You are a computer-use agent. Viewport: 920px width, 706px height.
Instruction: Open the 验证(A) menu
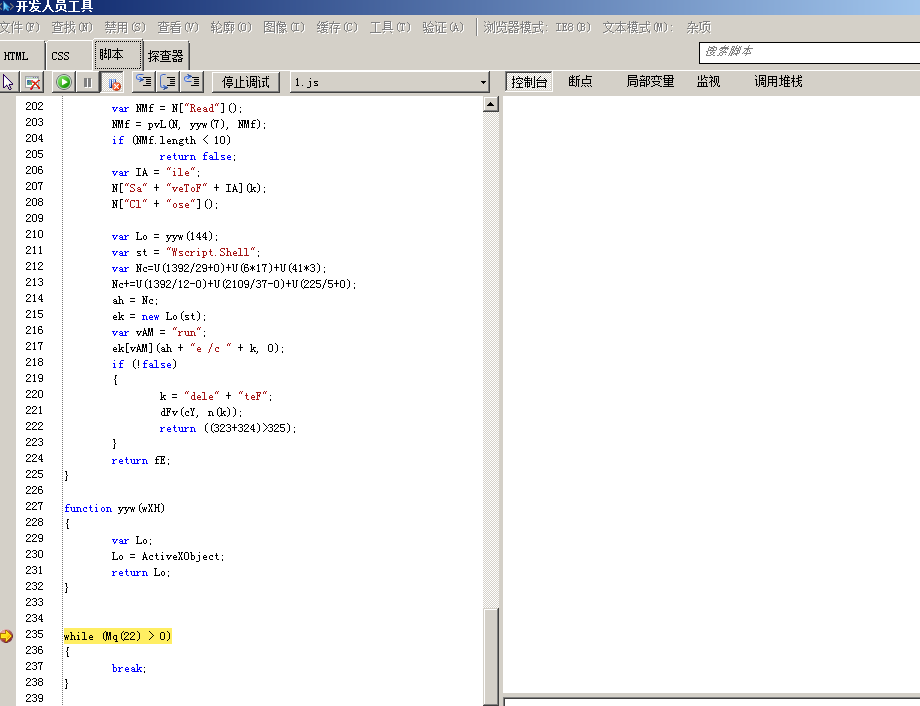tap(443, 28)
